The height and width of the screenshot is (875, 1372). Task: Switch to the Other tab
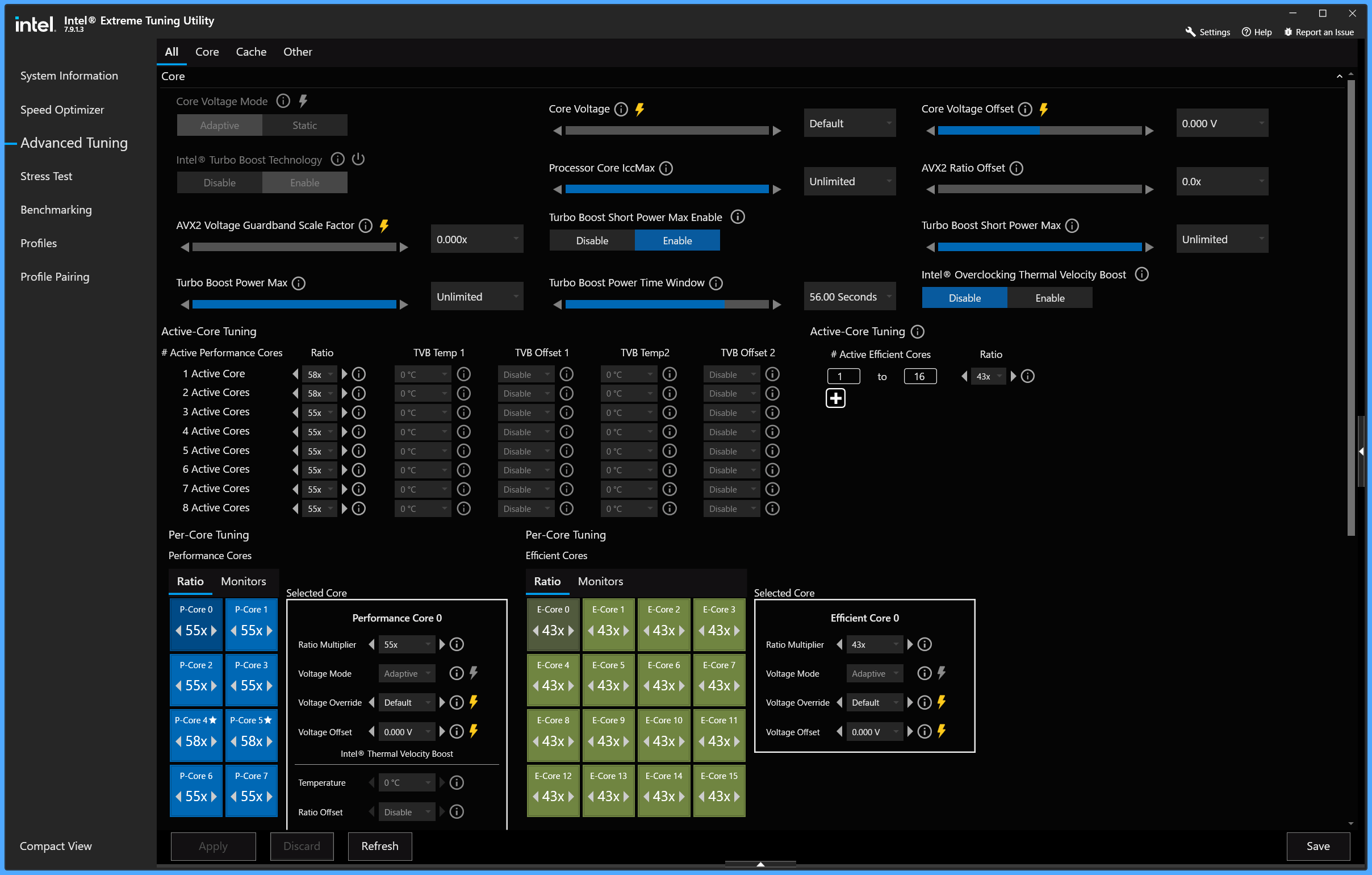click(298, 52)
